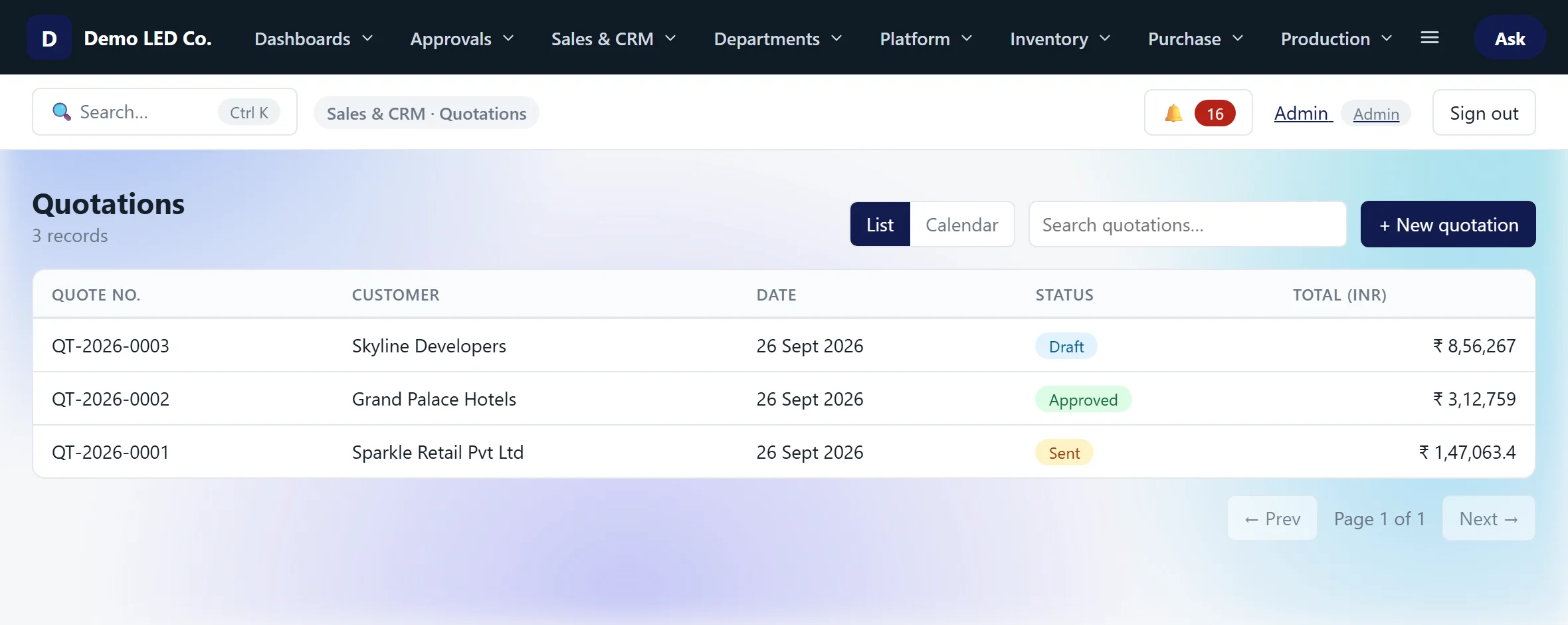
Task: Open the Admin user profile link
Action: click(1303, 113)
